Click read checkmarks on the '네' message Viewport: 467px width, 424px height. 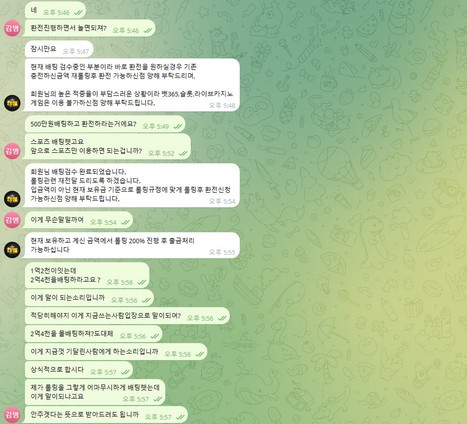tap(79, 13)
